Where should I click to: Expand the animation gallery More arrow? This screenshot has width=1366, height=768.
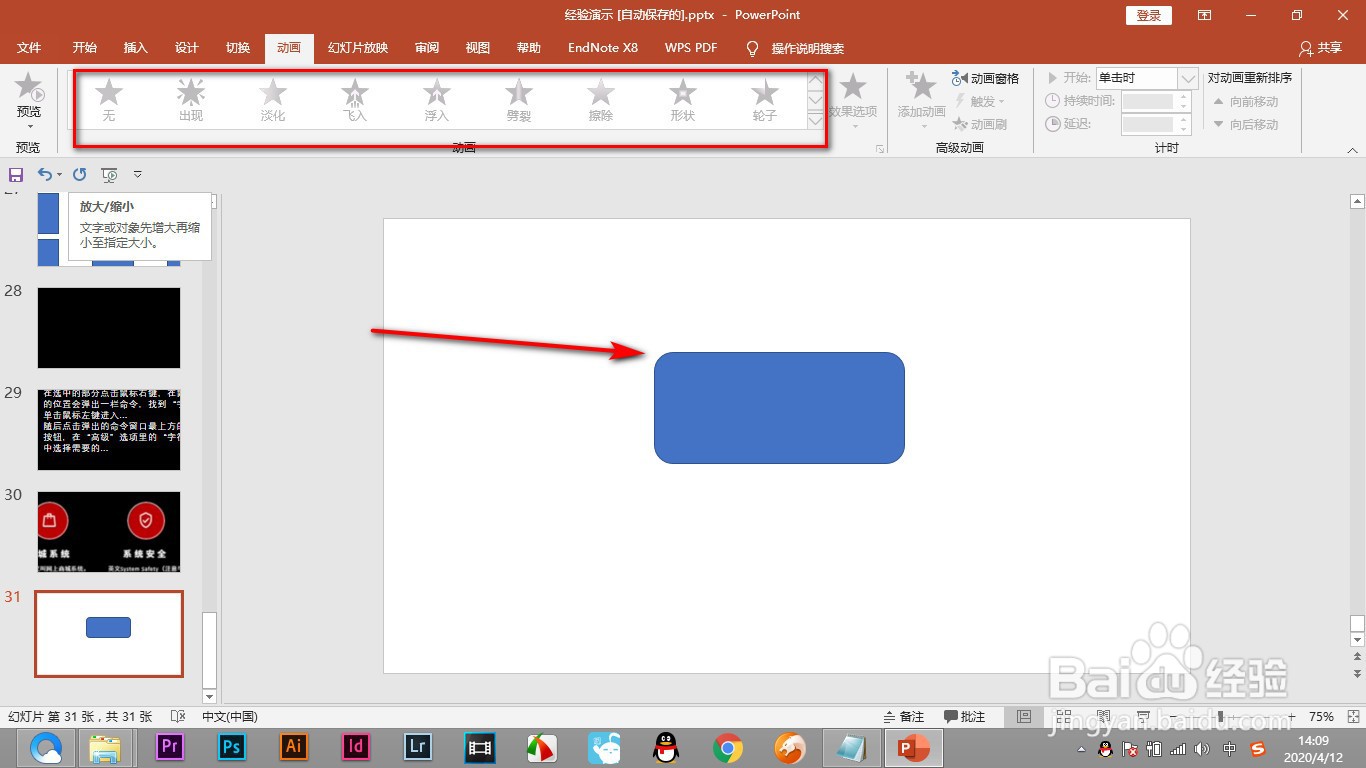point(815,120)
